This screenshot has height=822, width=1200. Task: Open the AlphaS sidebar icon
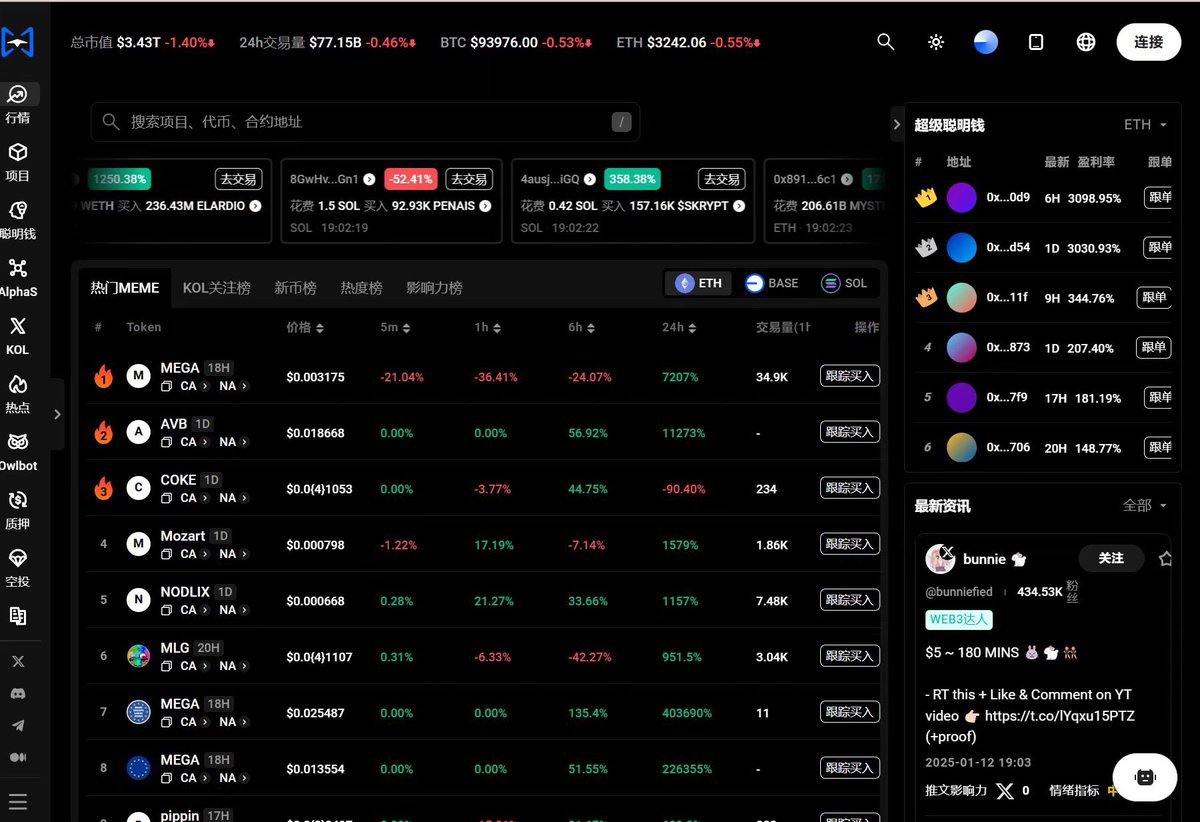click(18, 268)
